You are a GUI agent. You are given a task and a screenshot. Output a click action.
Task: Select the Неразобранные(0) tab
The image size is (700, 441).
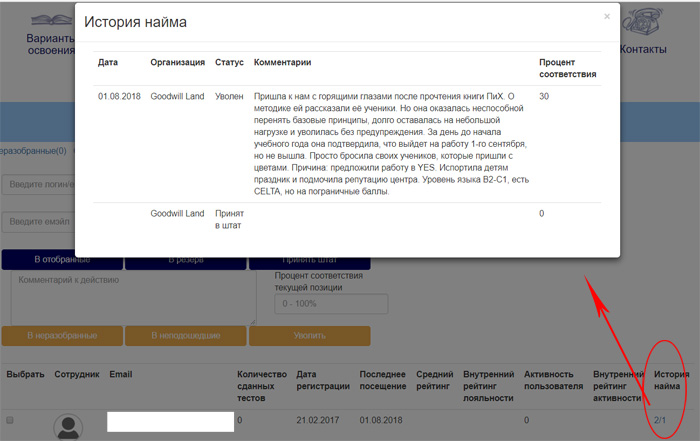tap(33, 151)
